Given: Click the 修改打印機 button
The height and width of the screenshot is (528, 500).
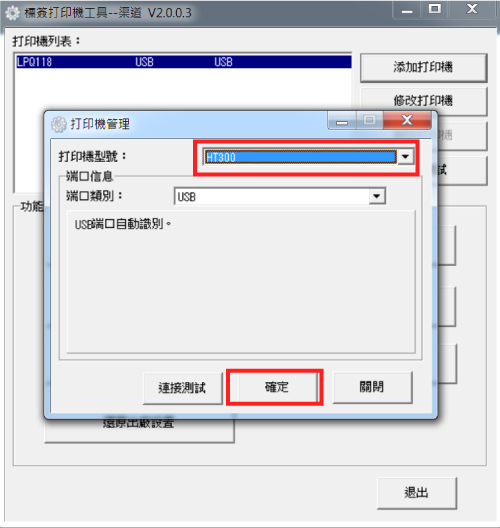Looking at the screenshot, I should [x=424, y=100].
